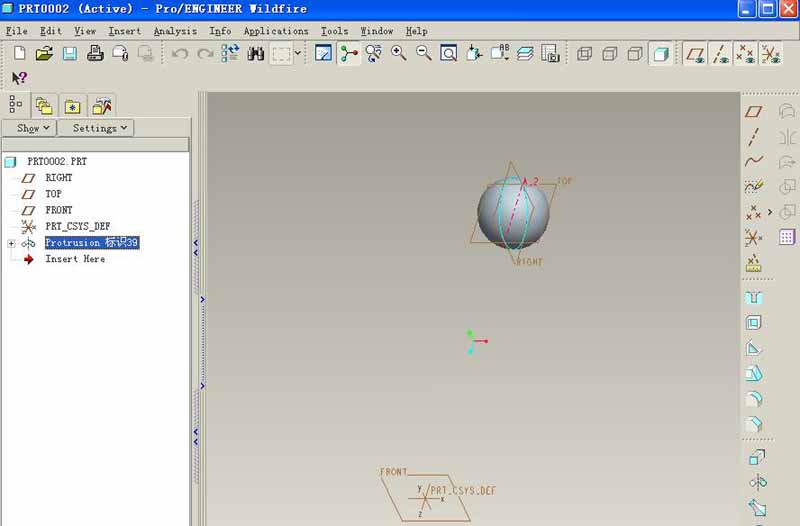The image size is (800, 526).
Task: Select the Chamfer tool
Action: 754,423
